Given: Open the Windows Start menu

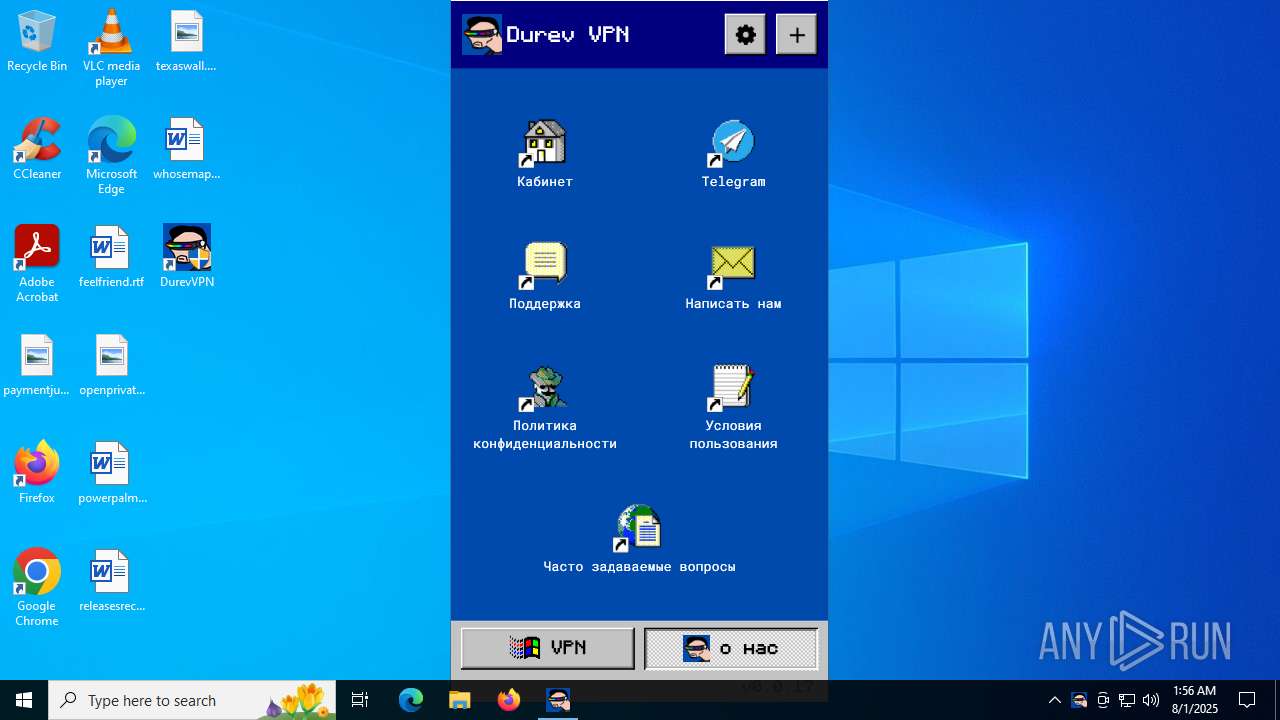Looking at the screenshot, I should pyautogui.click(x=24, y=700).
